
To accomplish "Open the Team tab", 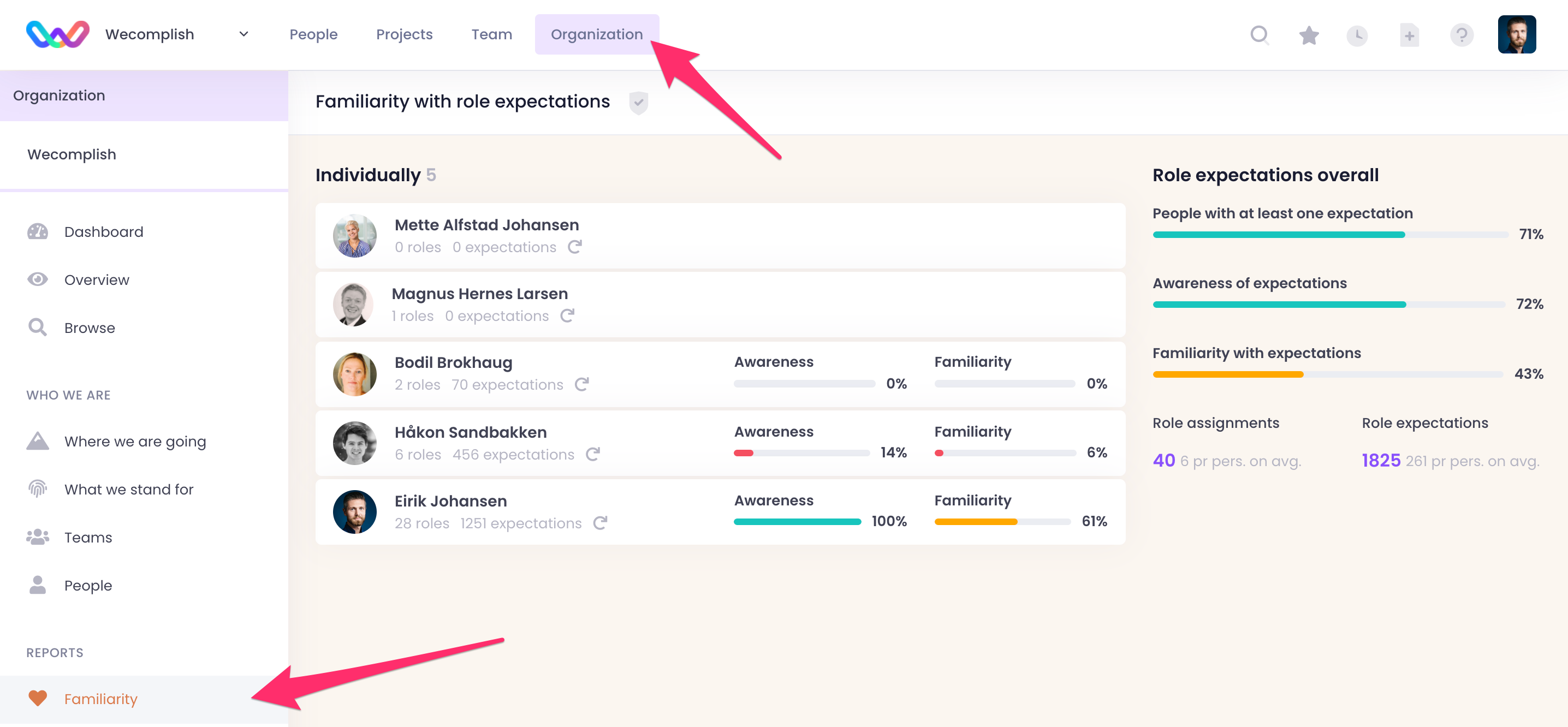I will (x=491, y=34).
